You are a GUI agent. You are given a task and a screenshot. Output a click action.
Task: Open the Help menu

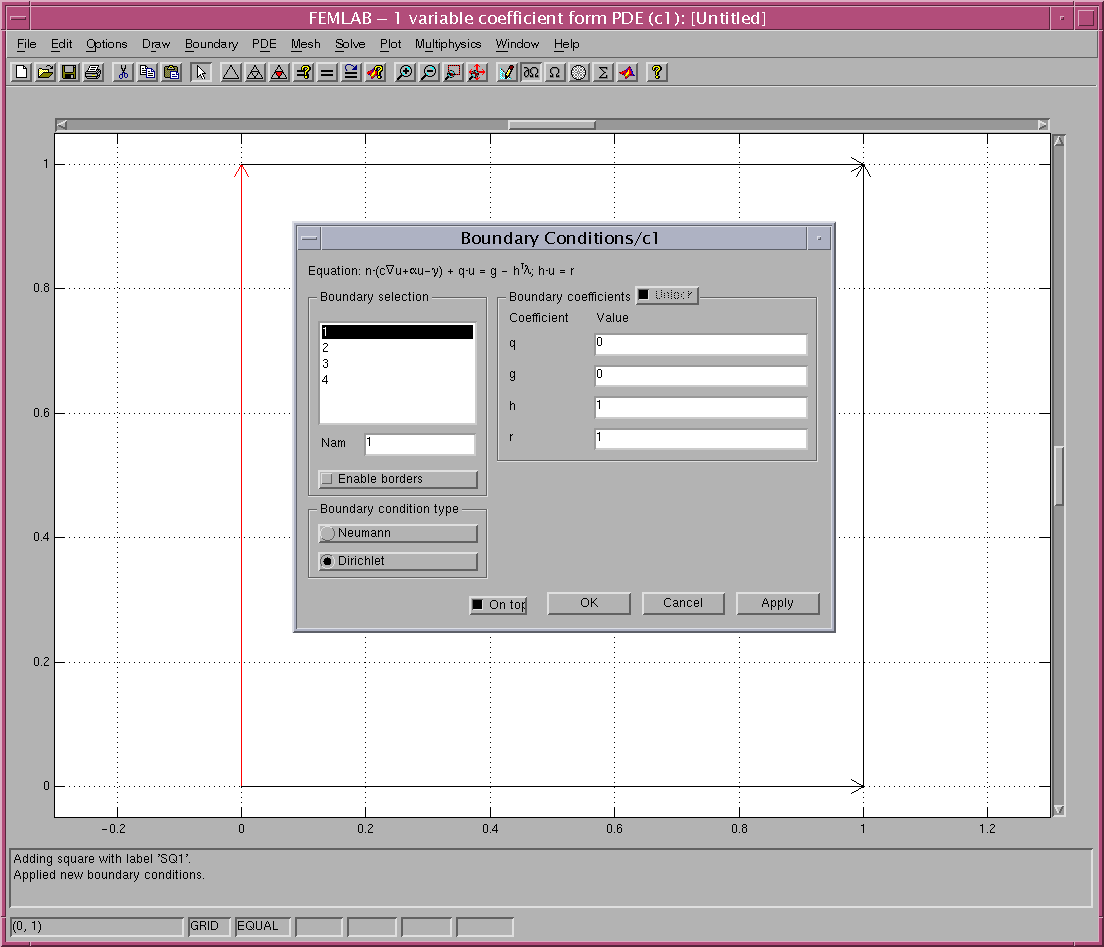(566, 44)
